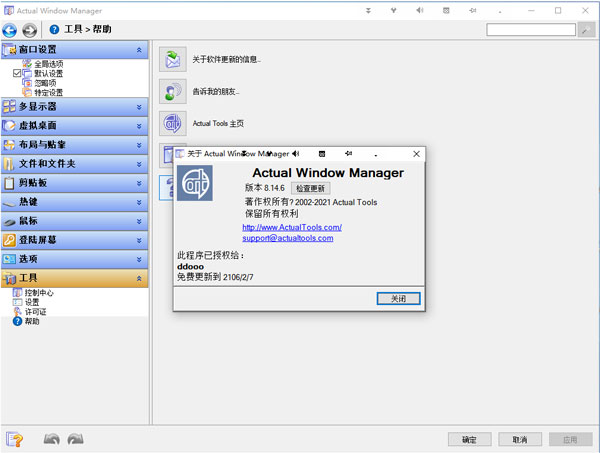Click the 登陆屏幕 key icon

[x=10, y=240]
